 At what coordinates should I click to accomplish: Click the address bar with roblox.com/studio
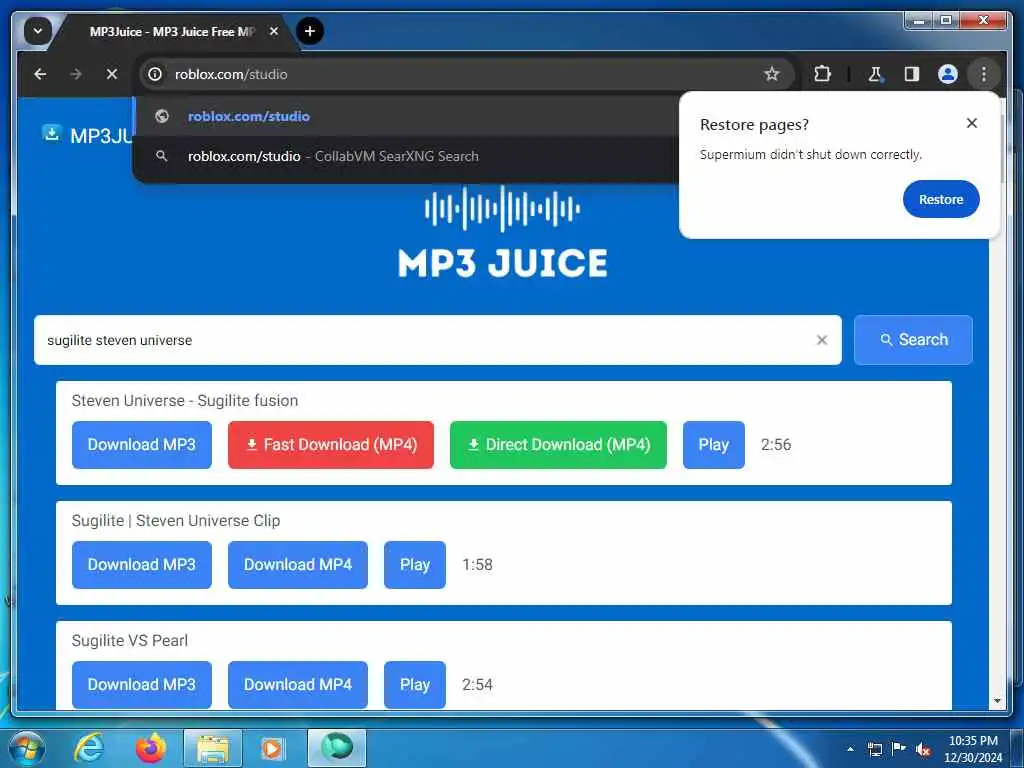tap(467, 74)
